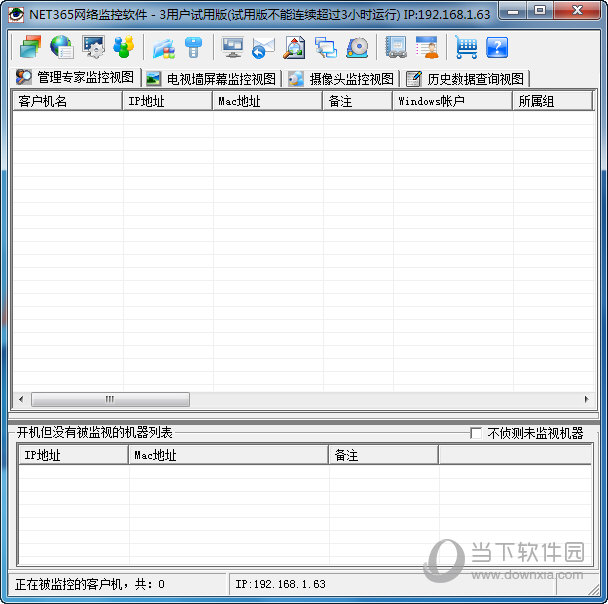Image resolution: width=608 pixels, height=604 pixels.
Task: Click the NET365 eye icon in title bar
Action: pos(16,14)
